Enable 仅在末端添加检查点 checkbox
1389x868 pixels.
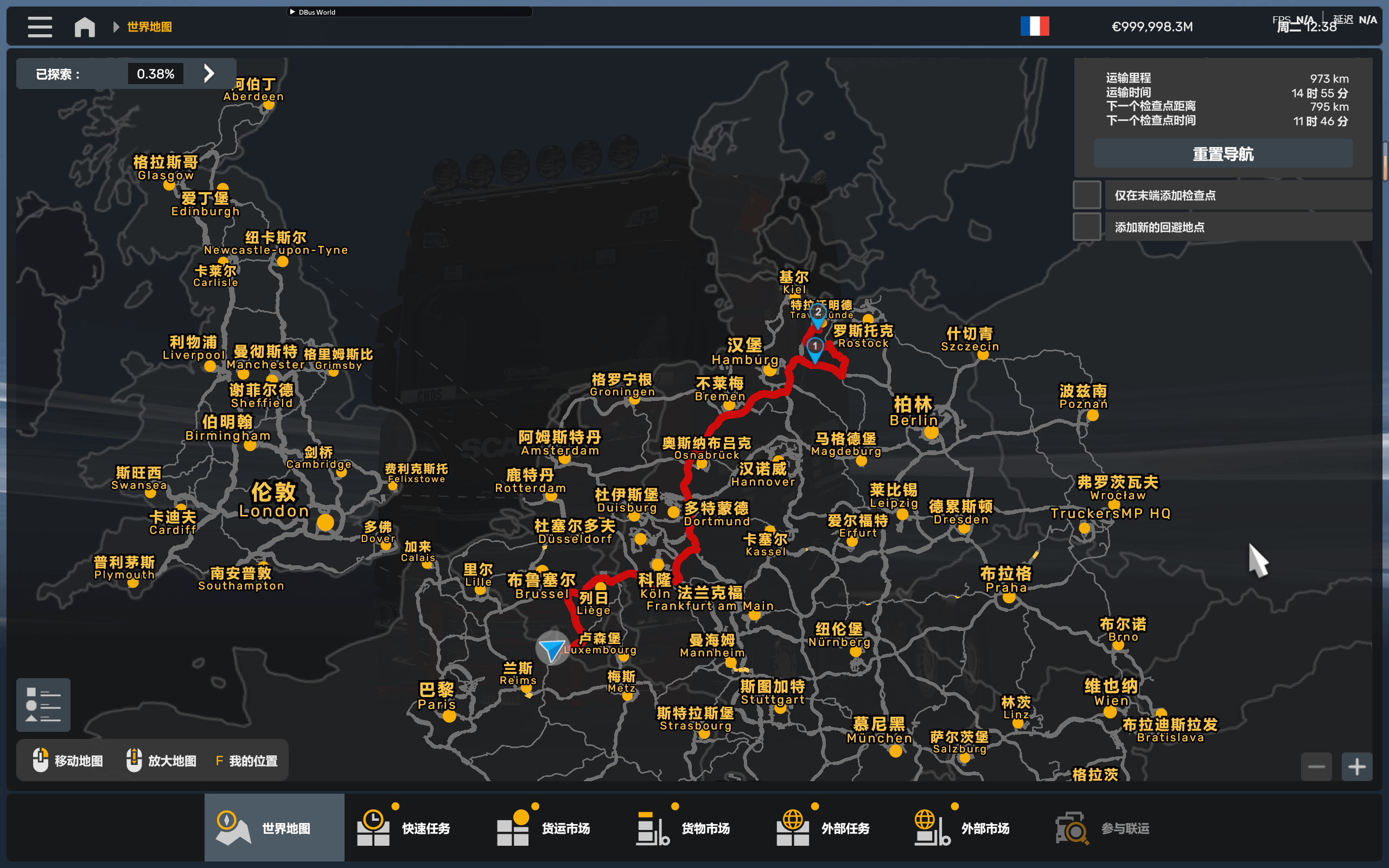1087,195
